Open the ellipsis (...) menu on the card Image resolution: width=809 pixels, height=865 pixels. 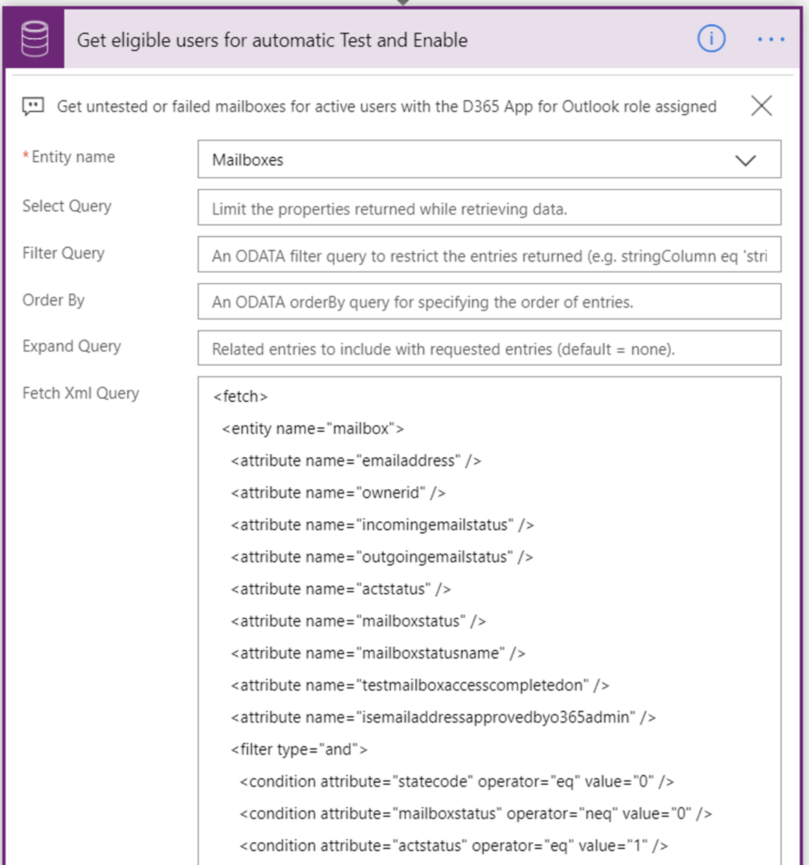[771, 39]
